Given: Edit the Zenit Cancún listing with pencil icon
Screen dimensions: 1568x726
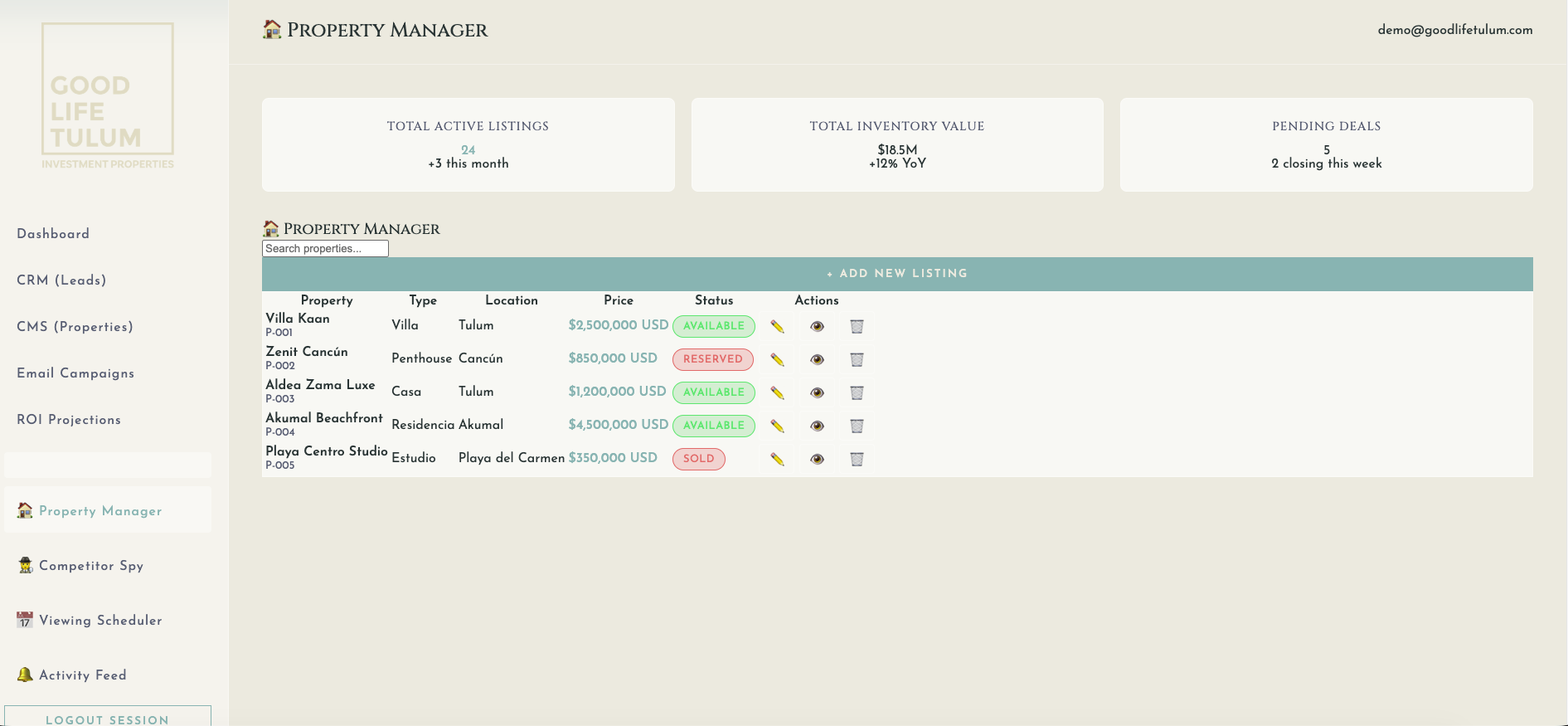Looking at the screenshot, I should click(777, 359).
